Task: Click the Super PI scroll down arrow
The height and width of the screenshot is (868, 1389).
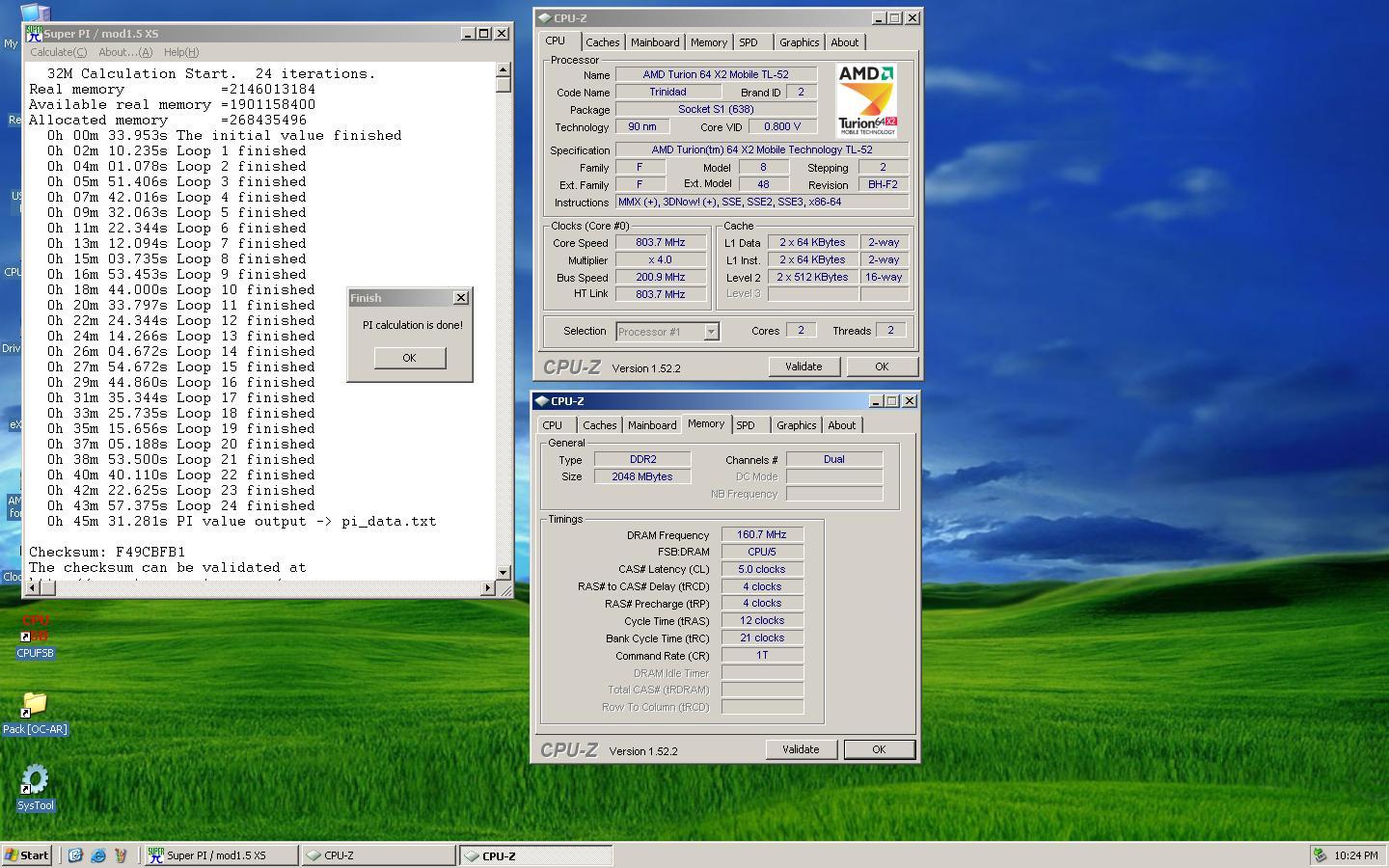Action: tap(504, 572)
